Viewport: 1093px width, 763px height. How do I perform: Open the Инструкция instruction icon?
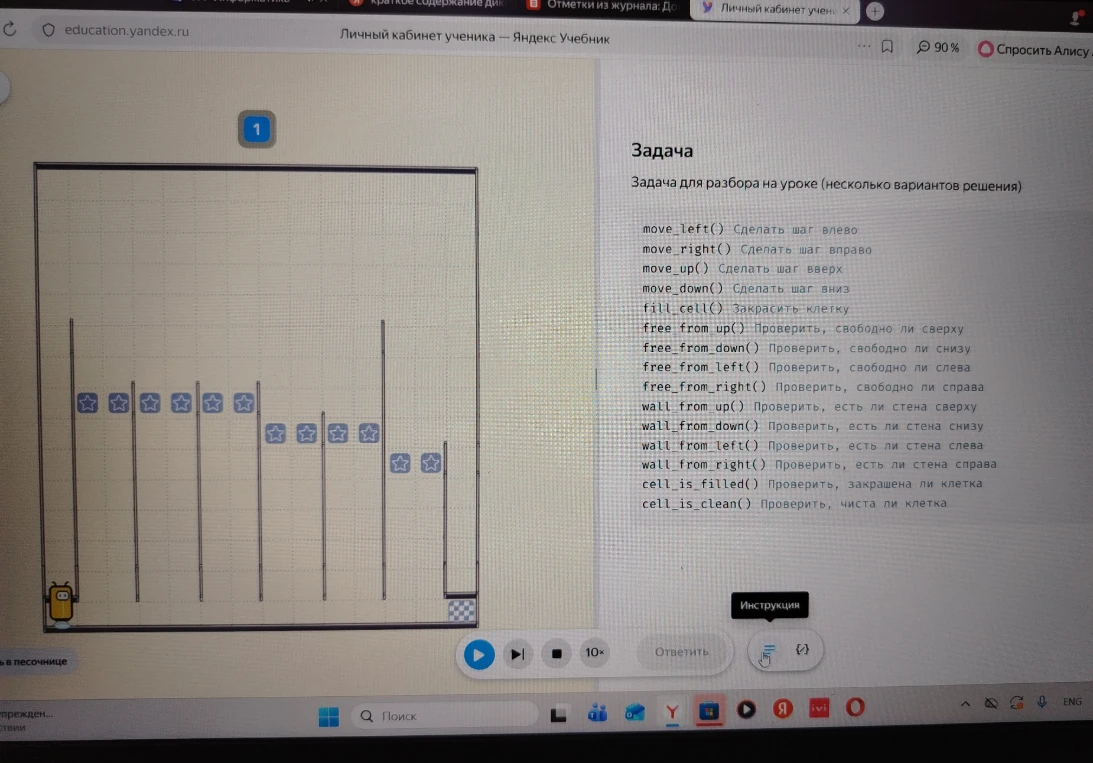pyautogui.click(x=767, y=651)
